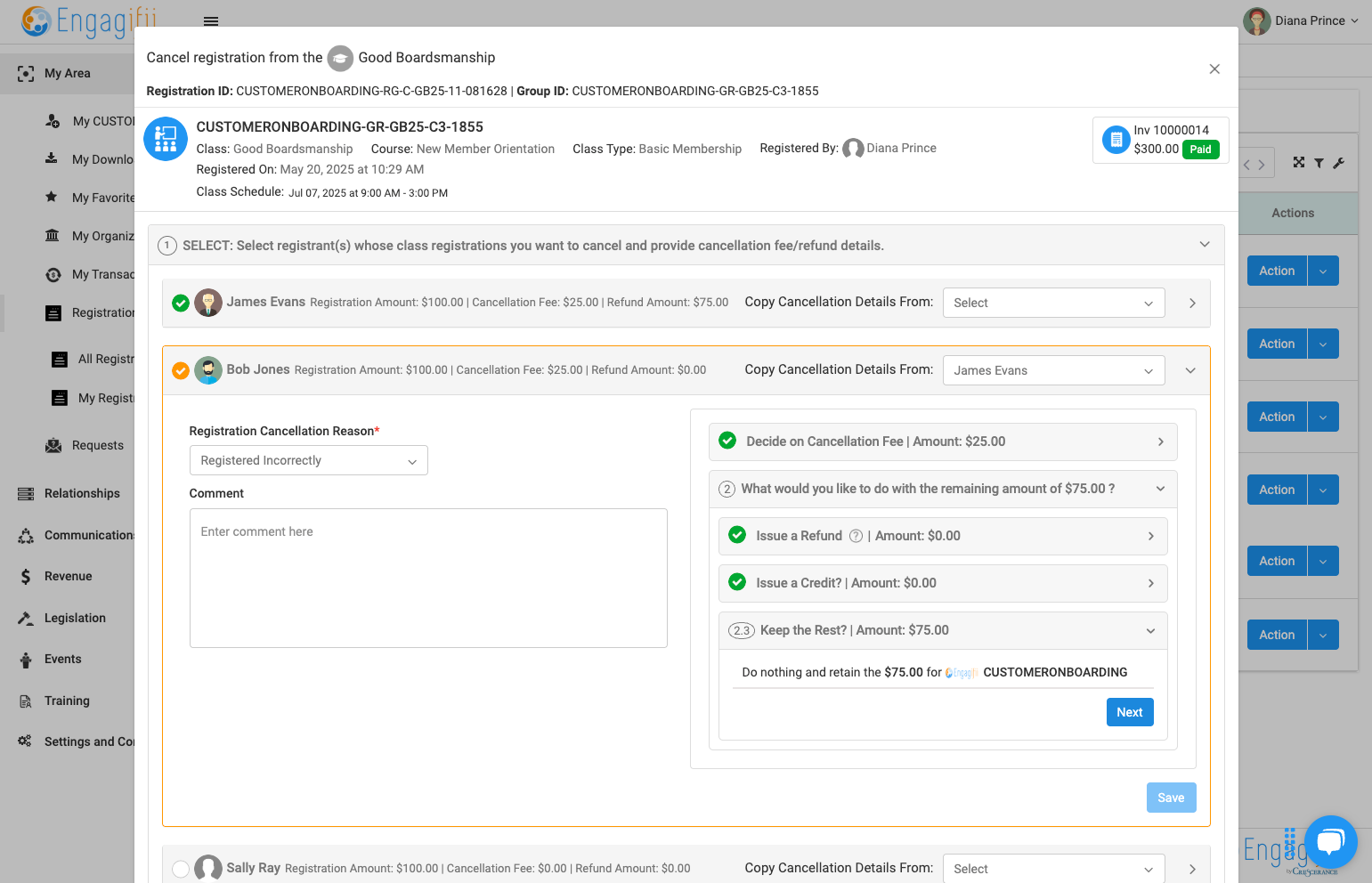Viewport: 1372px width, 883px height.
Task: Click the Save button
Action: click(x=1171, y=798)
